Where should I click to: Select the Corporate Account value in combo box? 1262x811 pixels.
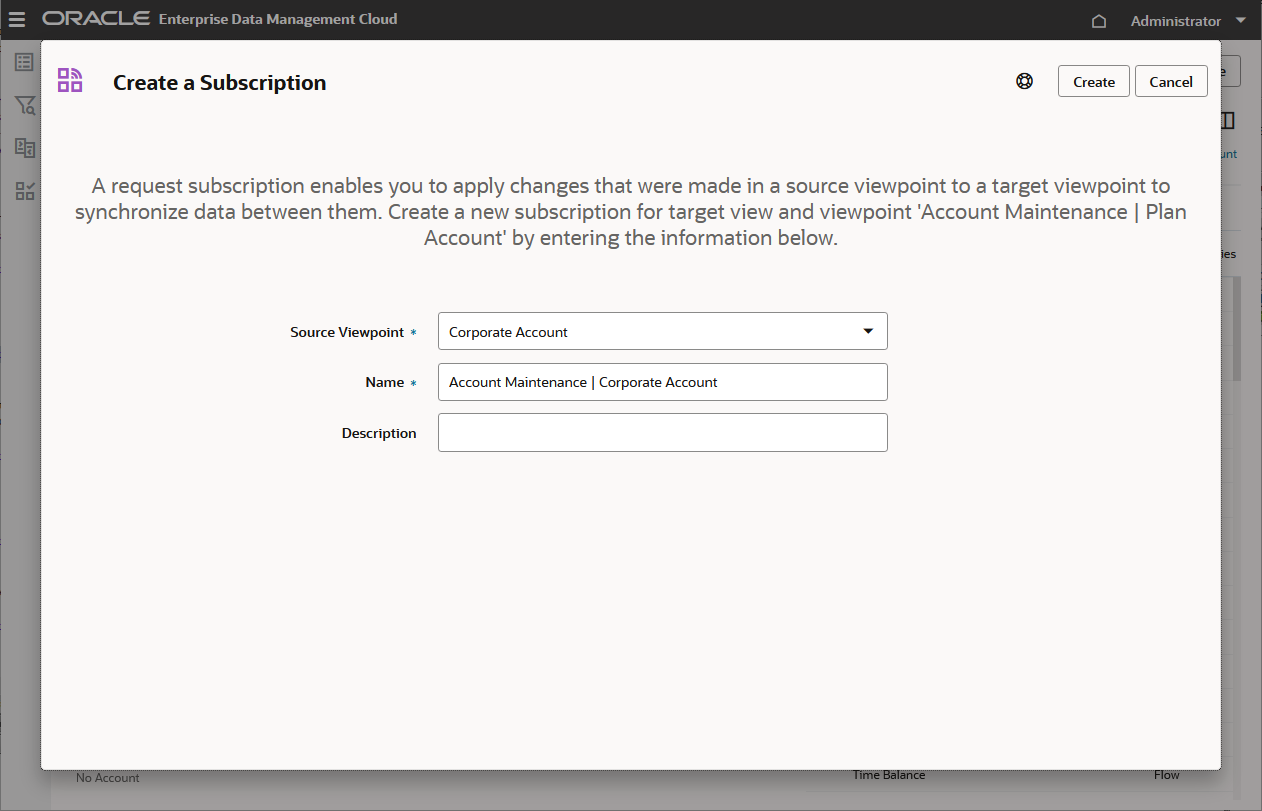point(508,332)
